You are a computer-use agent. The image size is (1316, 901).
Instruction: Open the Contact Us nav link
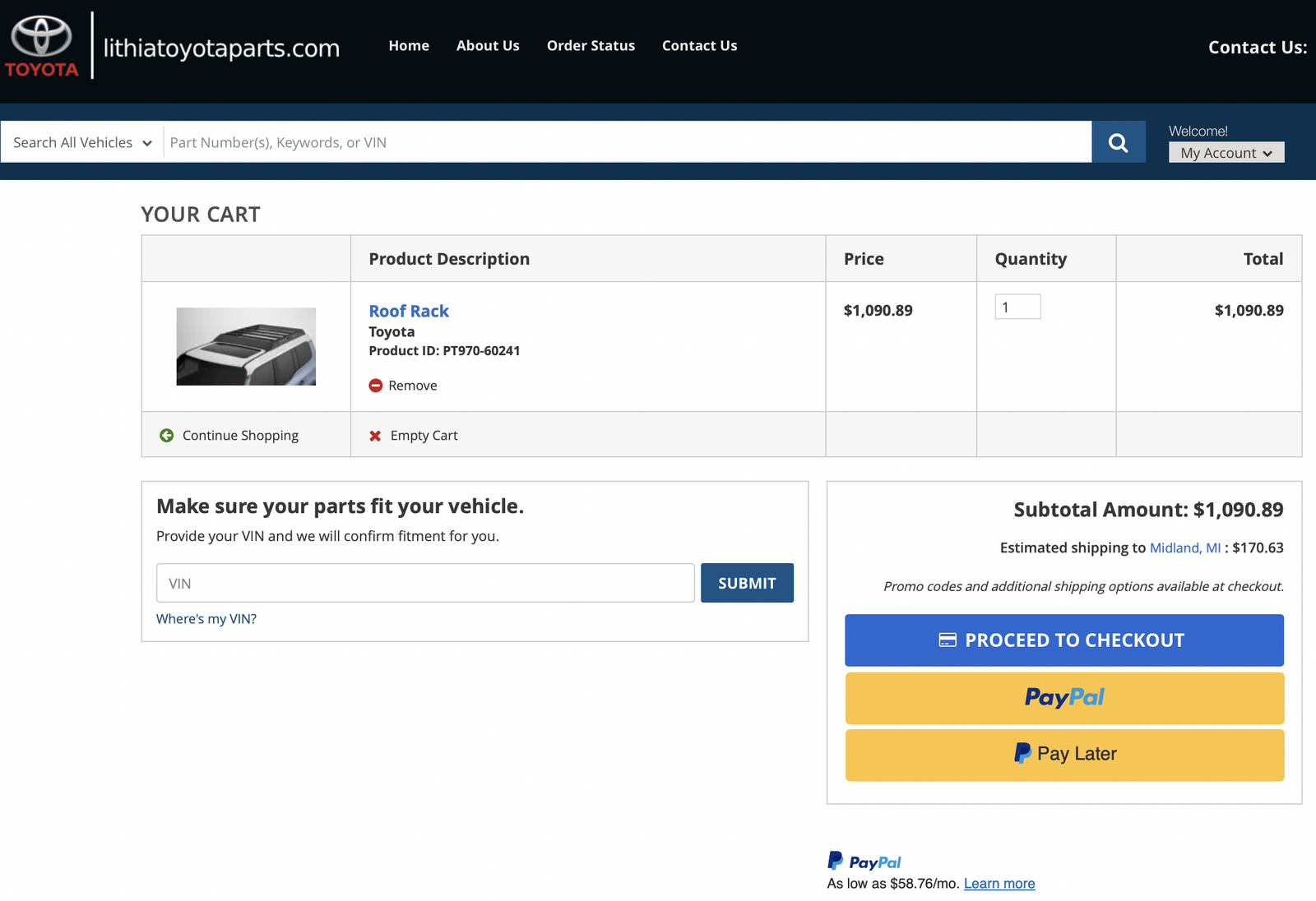[699, 46]
